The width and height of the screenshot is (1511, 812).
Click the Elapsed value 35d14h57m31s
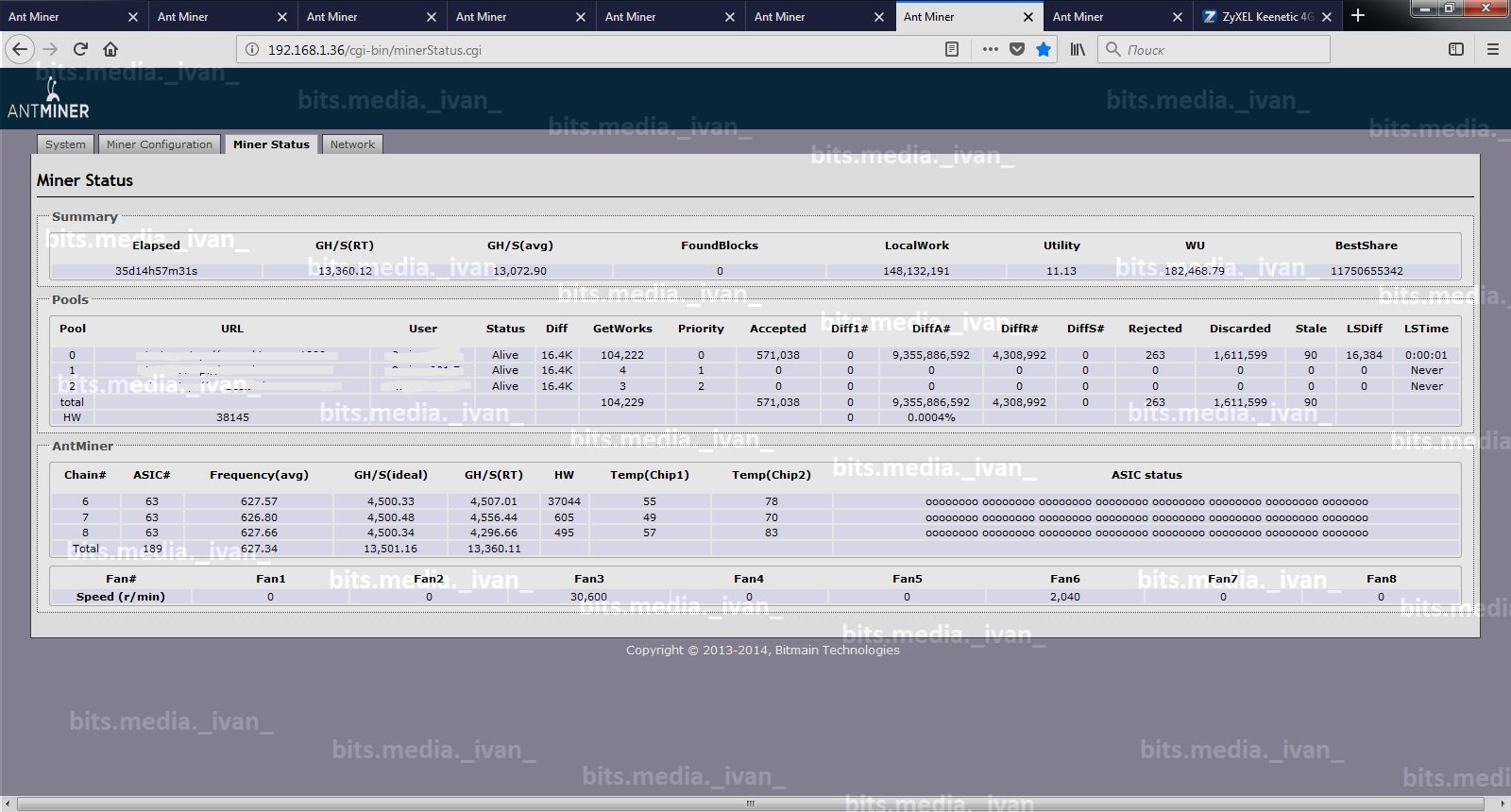click(x=156, y=271)
